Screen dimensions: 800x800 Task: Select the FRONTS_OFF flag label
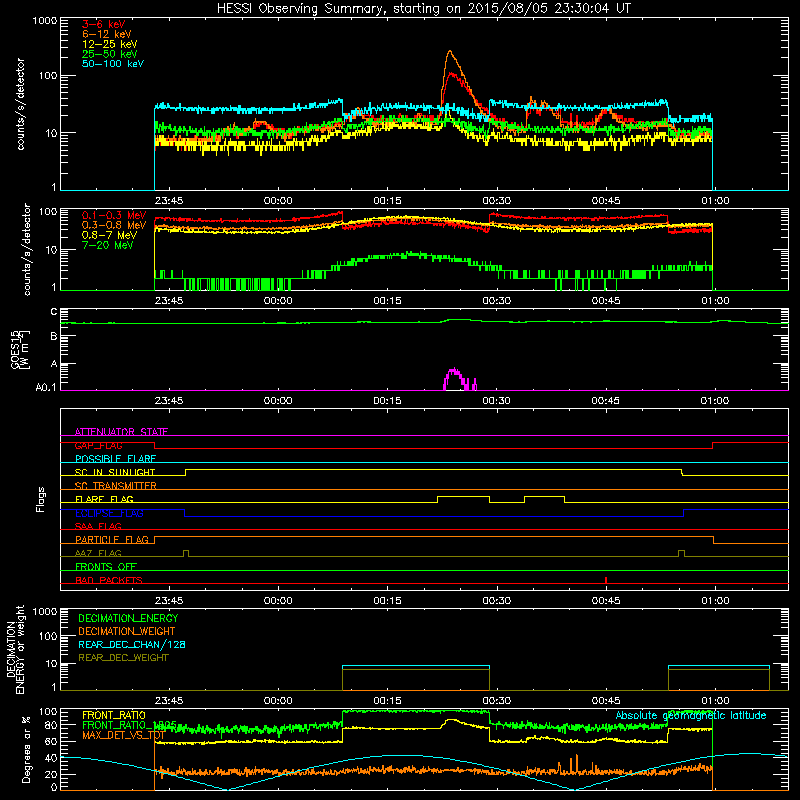coord(106,566)
